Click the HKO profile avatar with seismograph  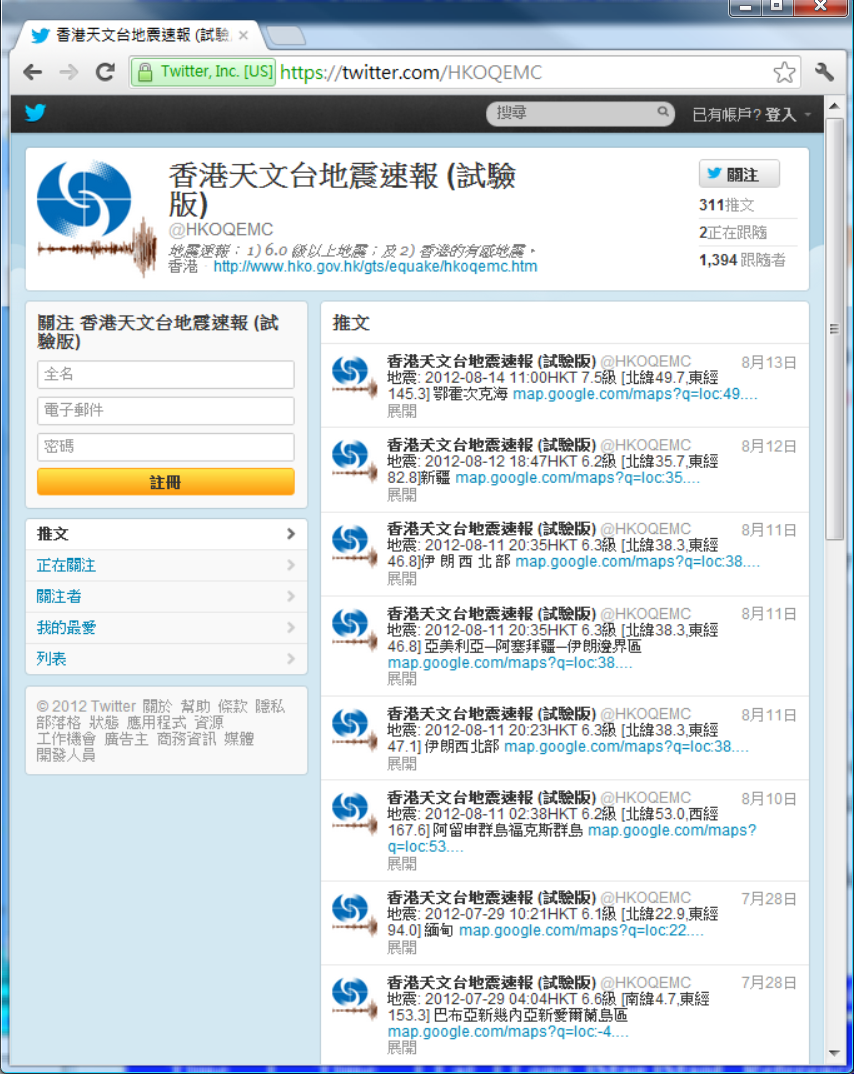pos(96,218)
